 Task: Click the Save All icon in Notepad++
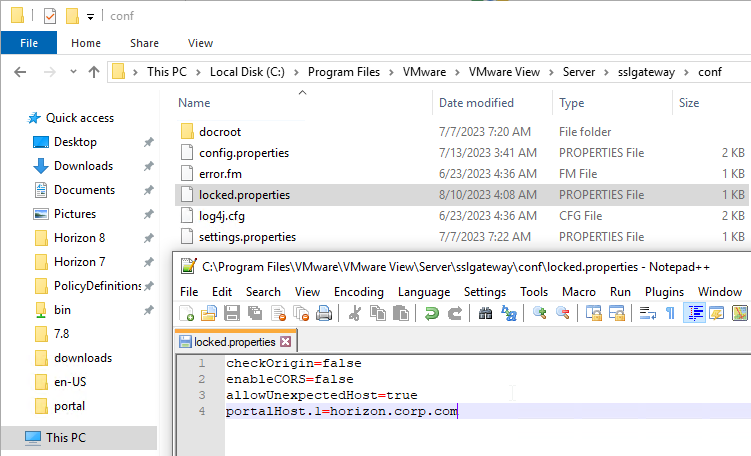(x=255, y=314)
